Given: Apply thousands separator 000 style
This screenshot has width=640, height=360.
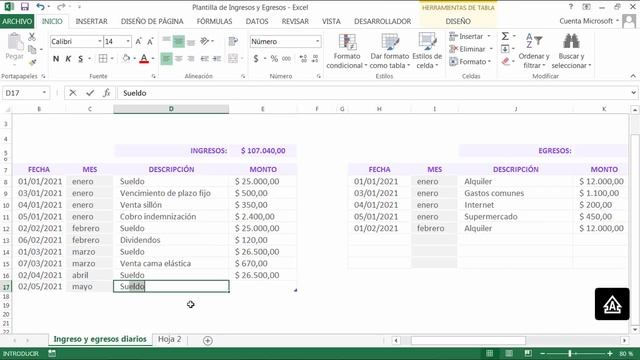Looking at the screenshot, I should [x=287, y=59].
